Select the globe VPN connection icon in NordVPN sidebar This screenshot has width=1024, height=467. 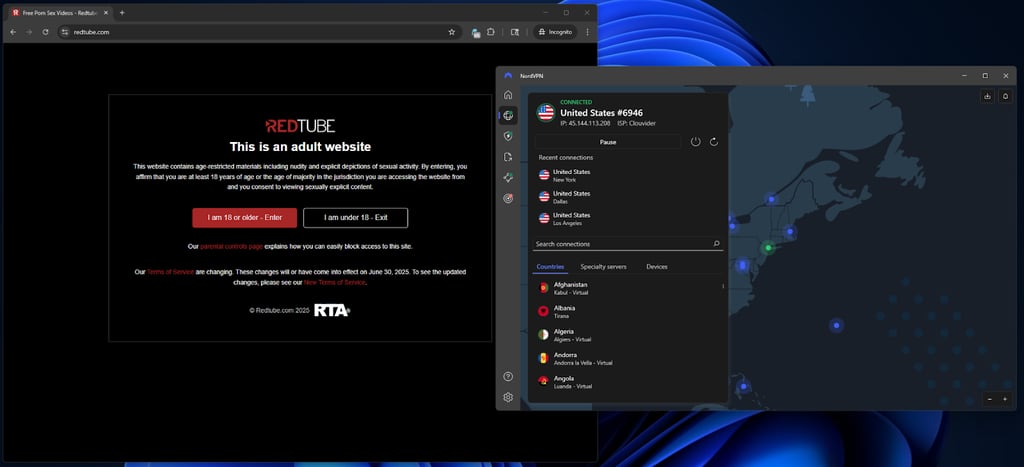pyautogui.click(x=508, y=116)
